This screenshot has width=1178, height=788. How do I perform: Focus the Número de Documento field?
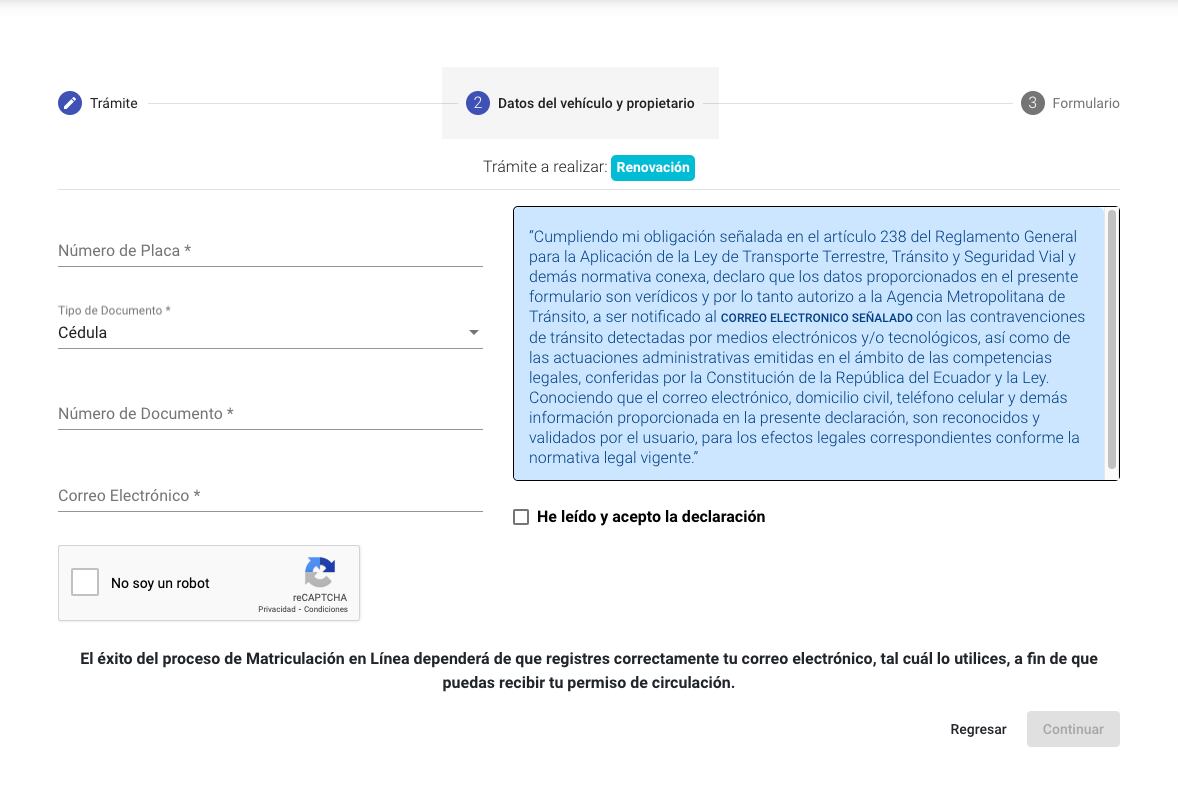point(270,414)
